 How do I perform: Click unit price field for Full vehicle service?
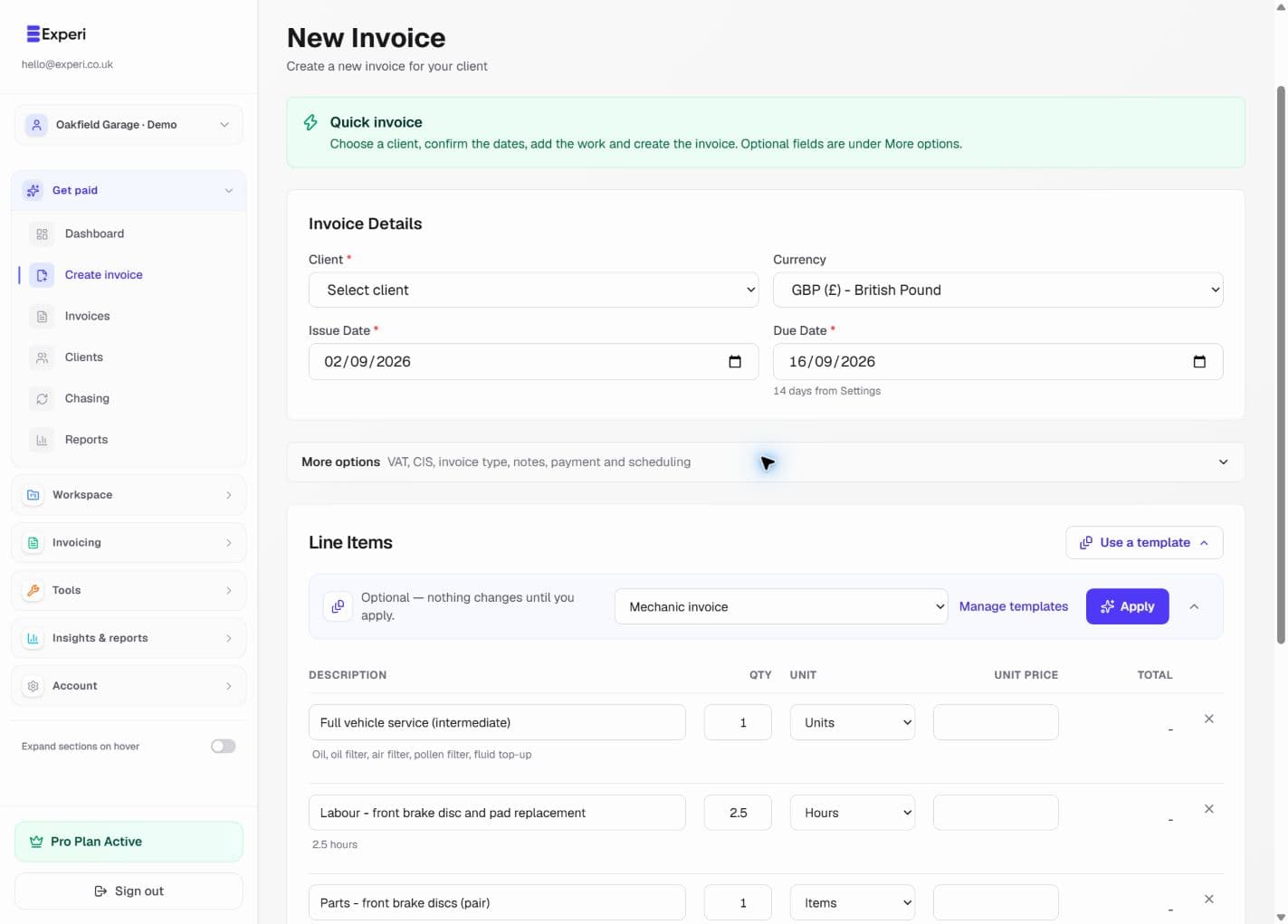pyautogui.click(x=996, y=722)
